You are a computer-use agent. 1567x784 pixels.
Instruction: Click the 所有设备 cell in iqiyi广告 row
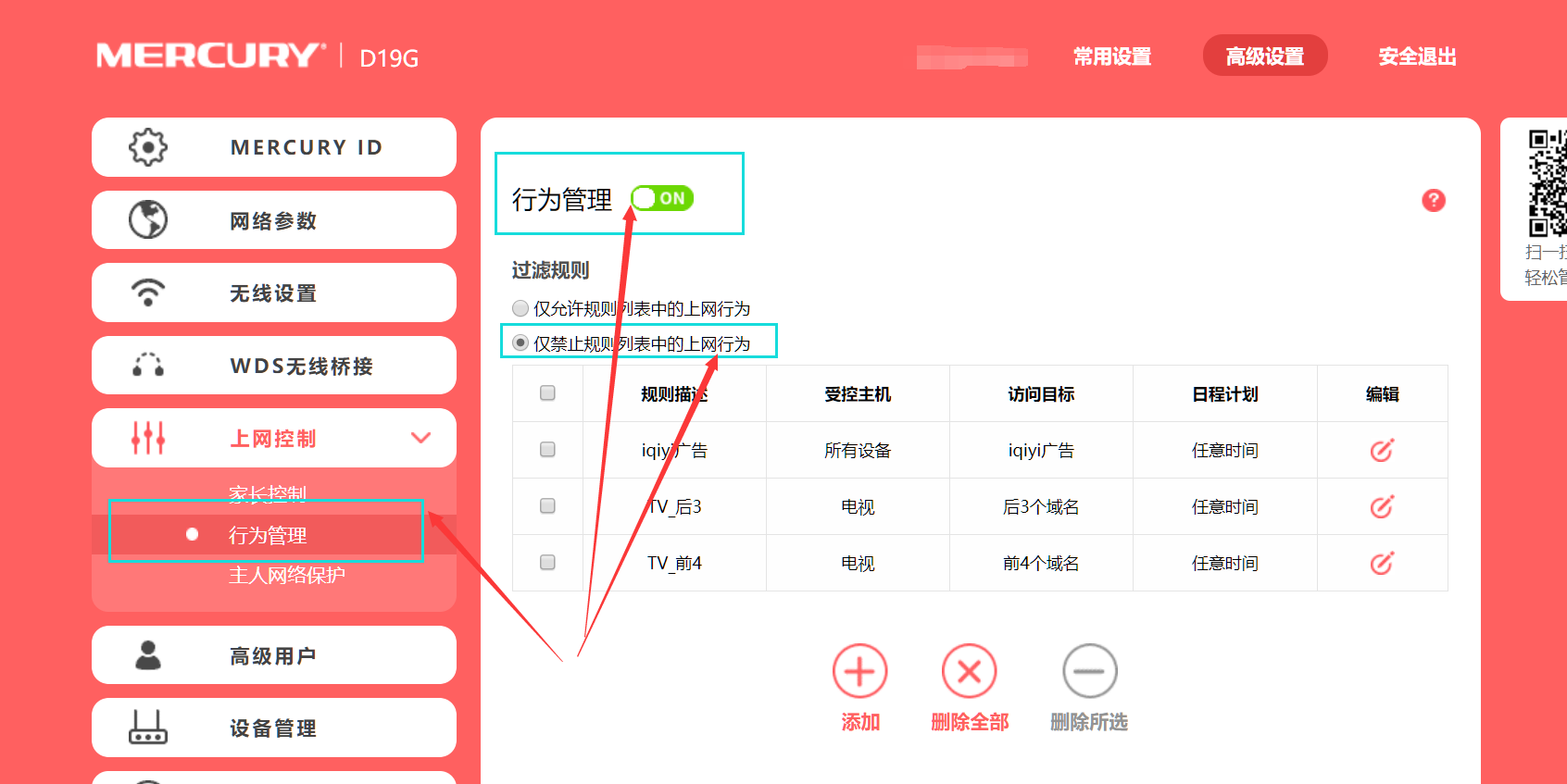coord(858,451)
